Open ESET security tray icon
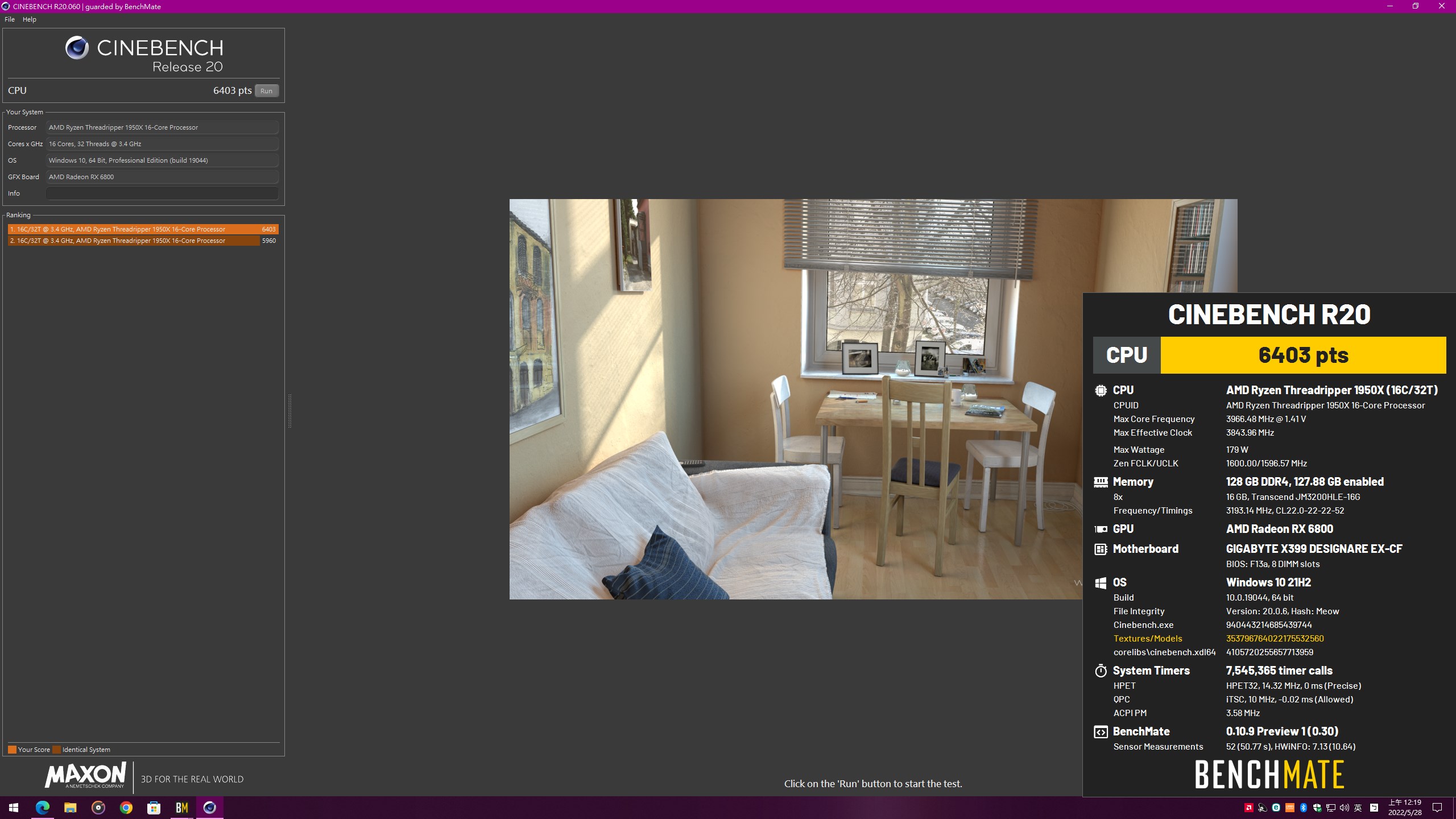Viewport: 1456px width, 819px height. click(x=1276, y=808)
